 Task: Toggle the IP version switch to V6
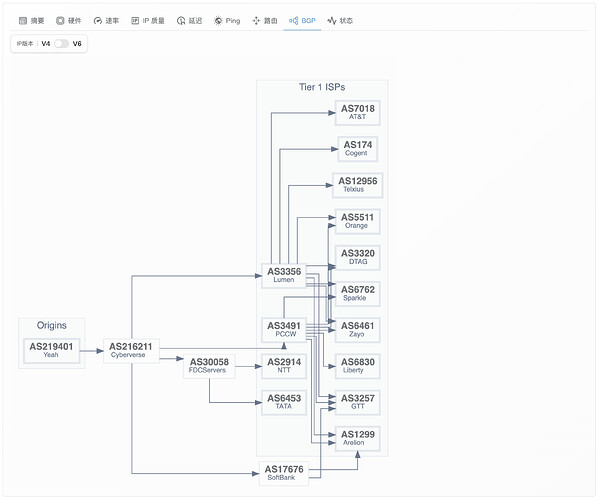[61, 44]
